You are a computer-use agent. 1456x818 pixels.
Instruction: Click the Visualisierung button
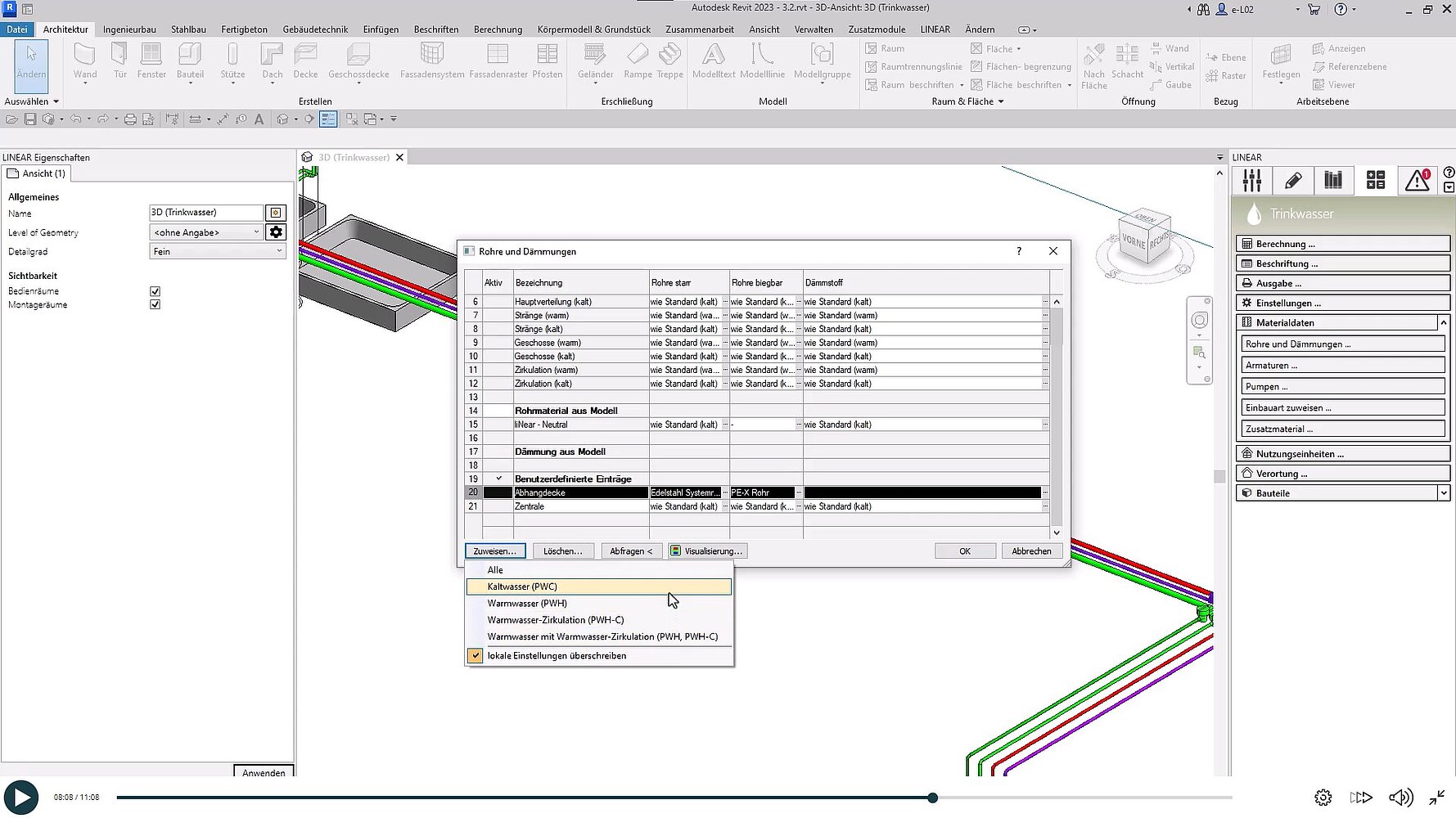pos(707,551)
